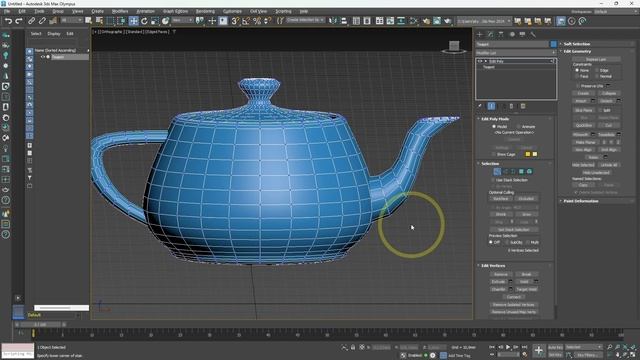
Task: Open the Create tab plus icon
Action: click(x=480, y=35)
